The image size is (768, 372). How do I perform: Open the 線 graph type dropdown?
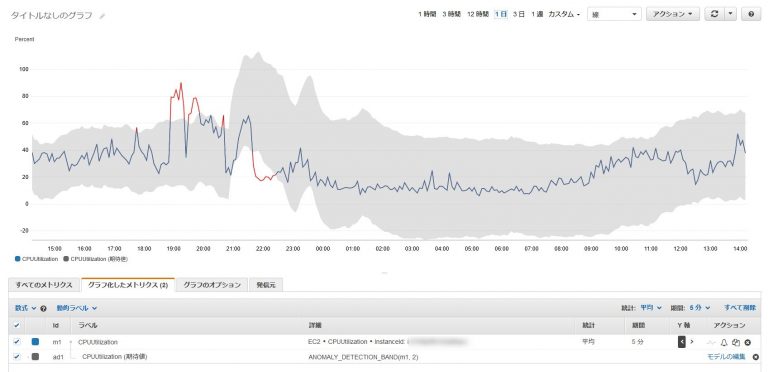614,14
